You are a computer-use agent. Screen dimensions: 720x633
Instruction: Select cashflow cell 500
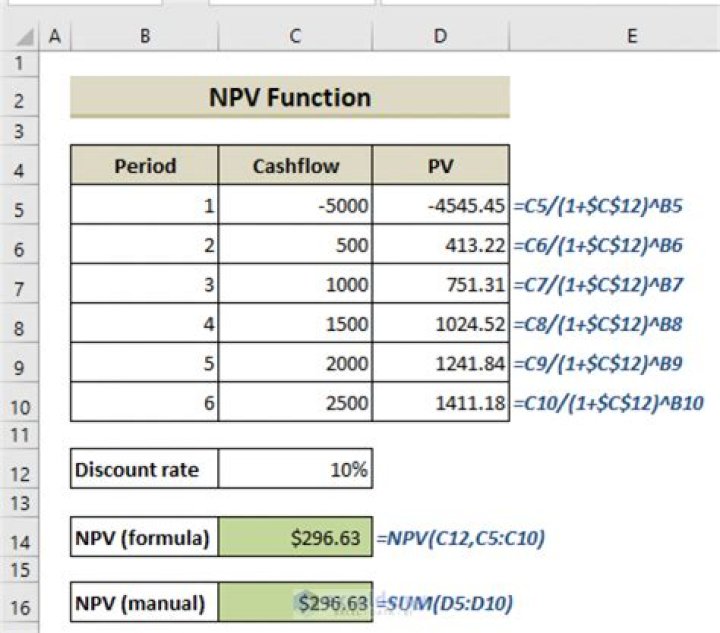[295, 244]
